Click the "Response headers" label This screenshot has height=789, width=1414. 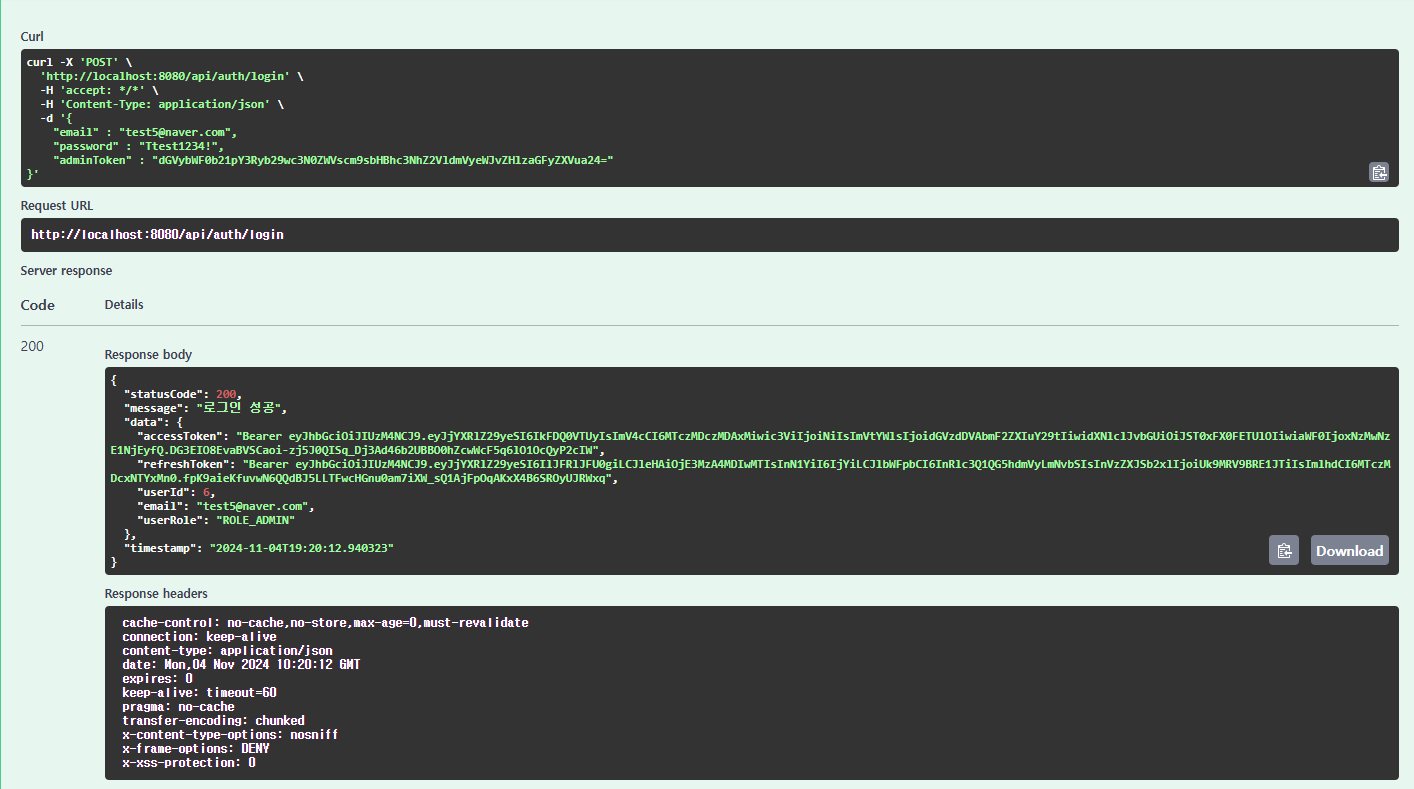tap(156, 593)
